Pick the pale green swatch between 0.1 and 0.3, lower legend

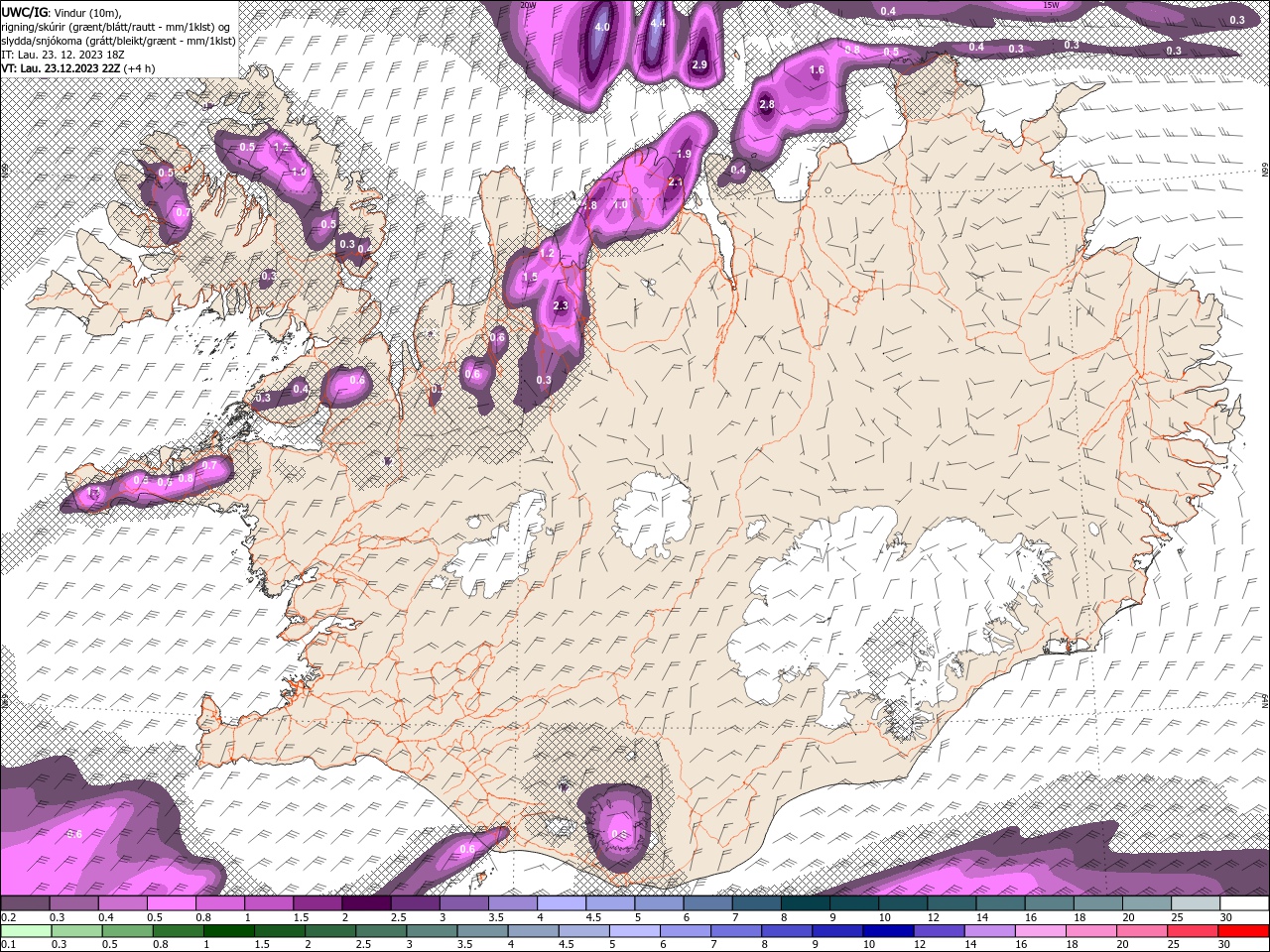pos(26,931)
